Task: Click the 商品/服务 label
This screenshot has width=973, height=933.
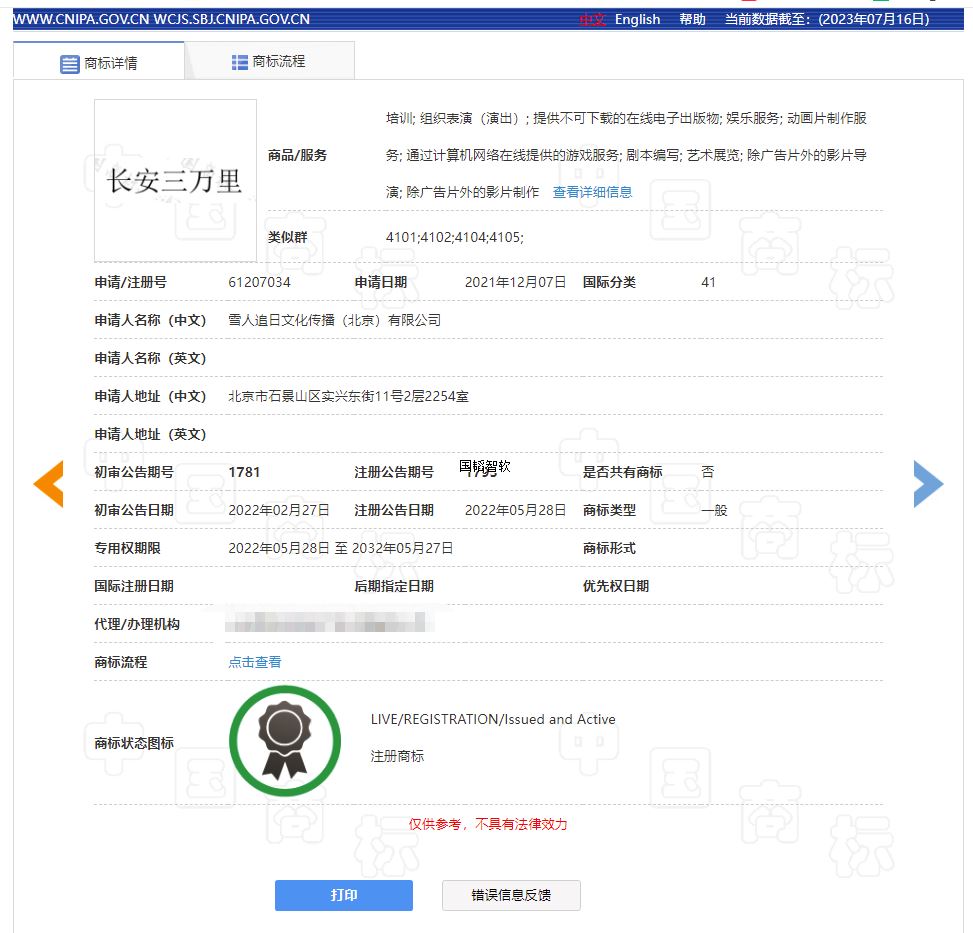Action: pyautogui.click(x=297, y=155)
